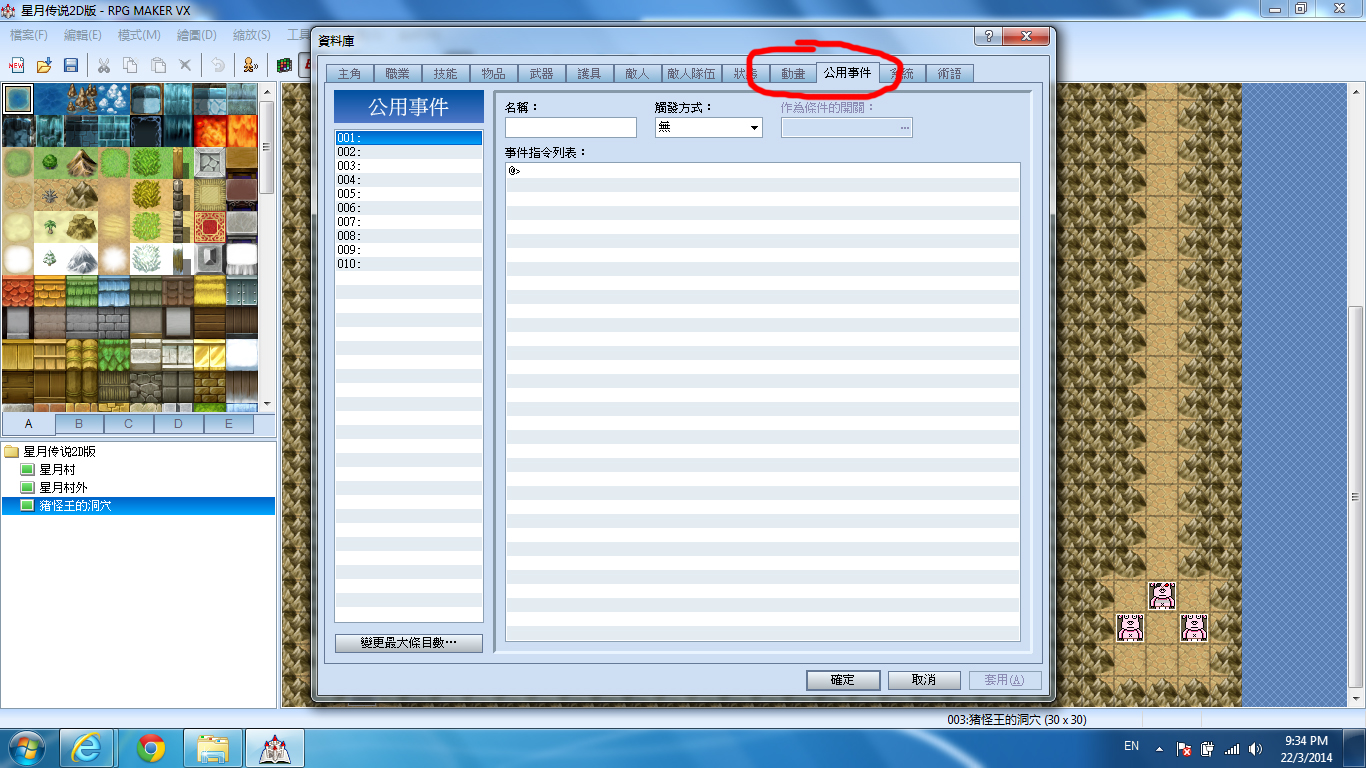Select common event 010 in the list

click(x=409, y=264)
